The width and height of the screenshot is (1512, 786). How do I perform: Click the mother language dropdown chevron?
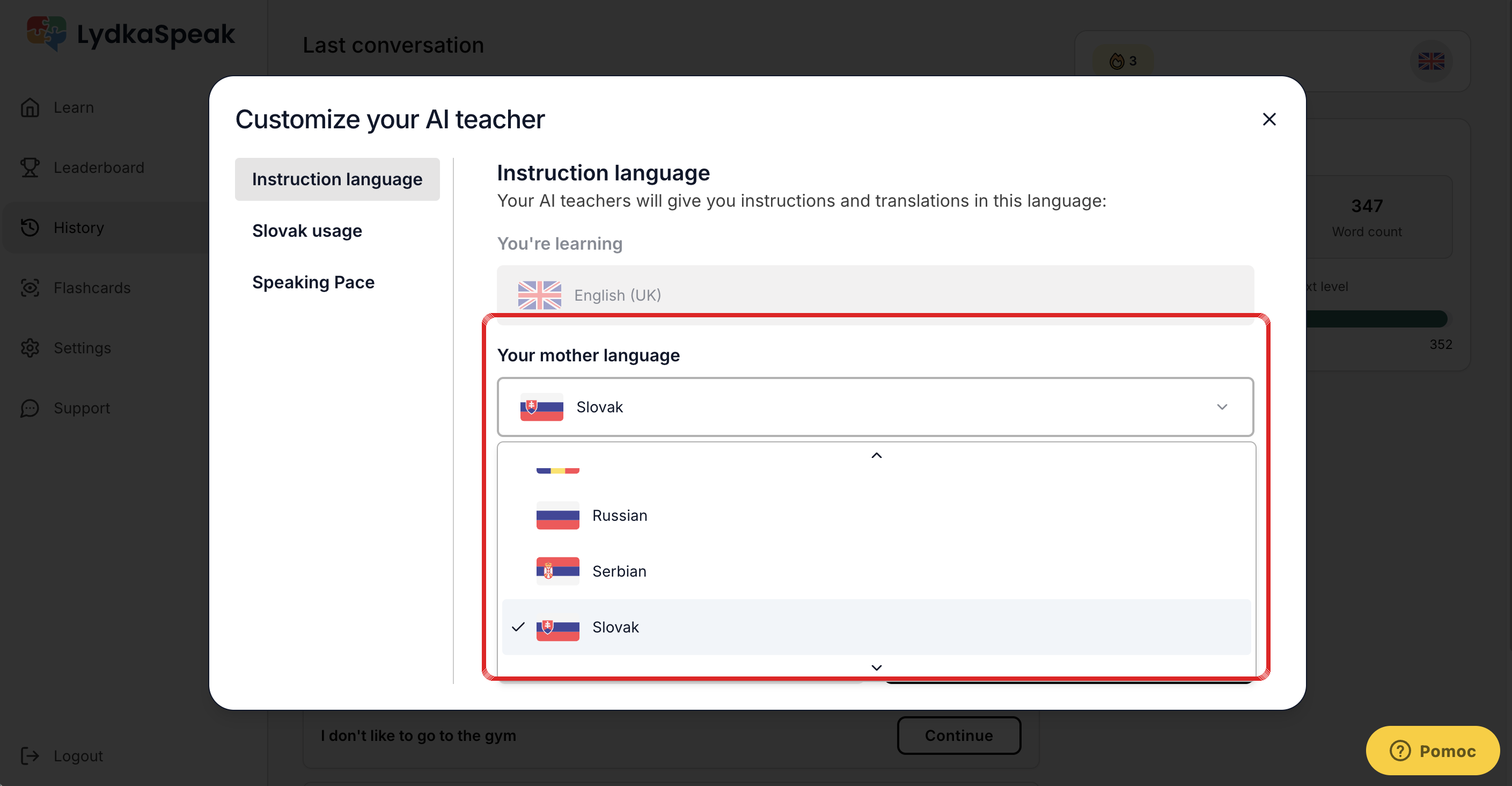[x=1222, y=407]
